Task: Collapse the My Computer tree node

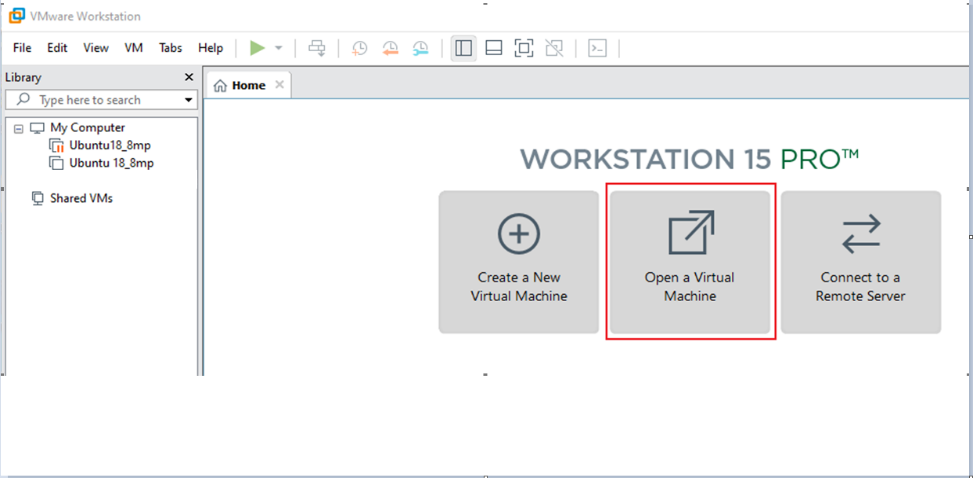Action: [x=18, y=129]
